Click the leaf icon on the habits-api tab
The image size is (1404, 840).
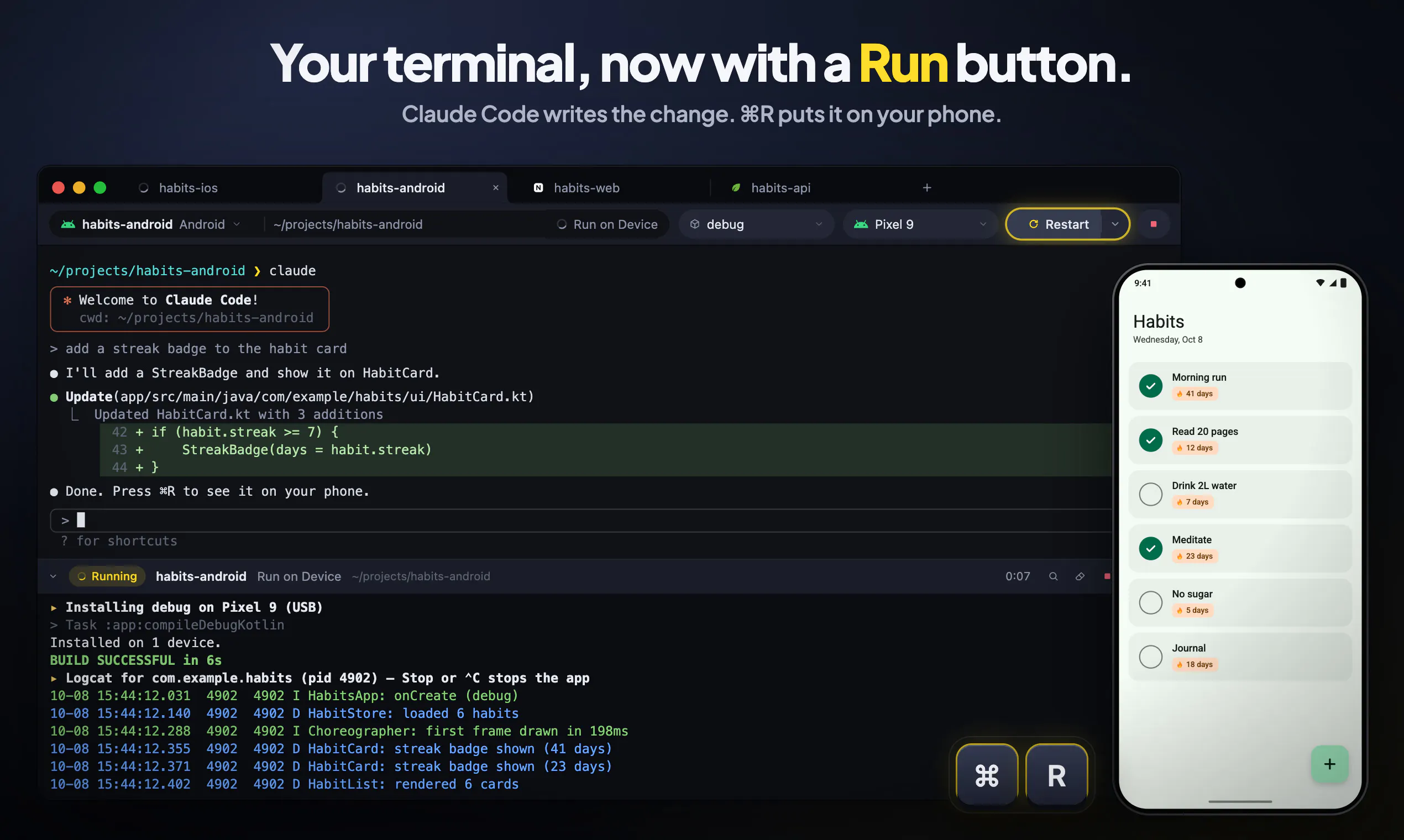click(x=736, y=187)
